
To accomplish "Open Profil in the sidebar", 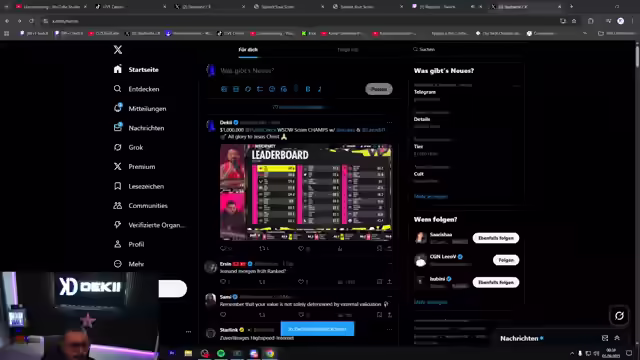I will pos(129,244).
